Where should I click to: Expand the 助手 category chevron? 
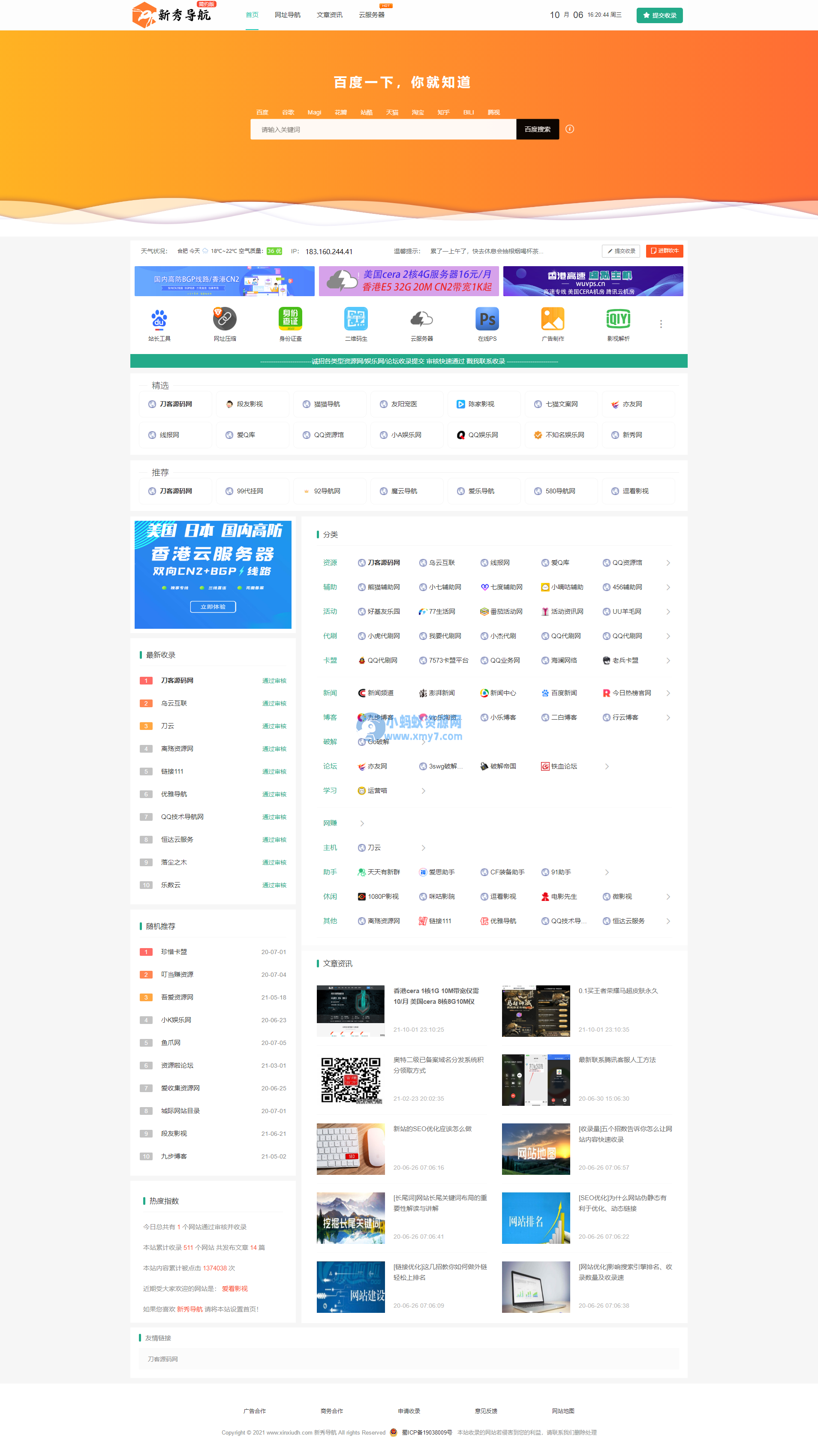click(607, 871)
